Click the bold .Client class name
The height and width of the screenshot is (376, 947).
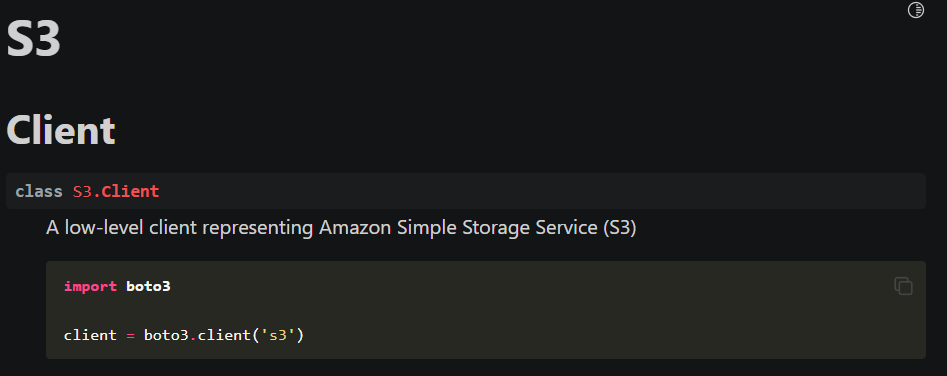(x=127, y=191)
